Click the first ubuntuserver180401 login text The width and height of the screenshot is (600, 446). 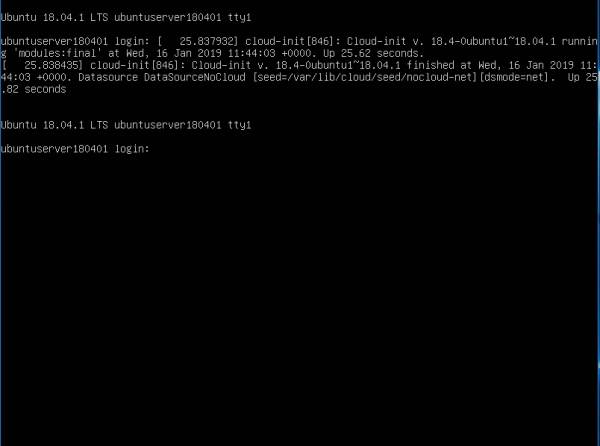75,41
